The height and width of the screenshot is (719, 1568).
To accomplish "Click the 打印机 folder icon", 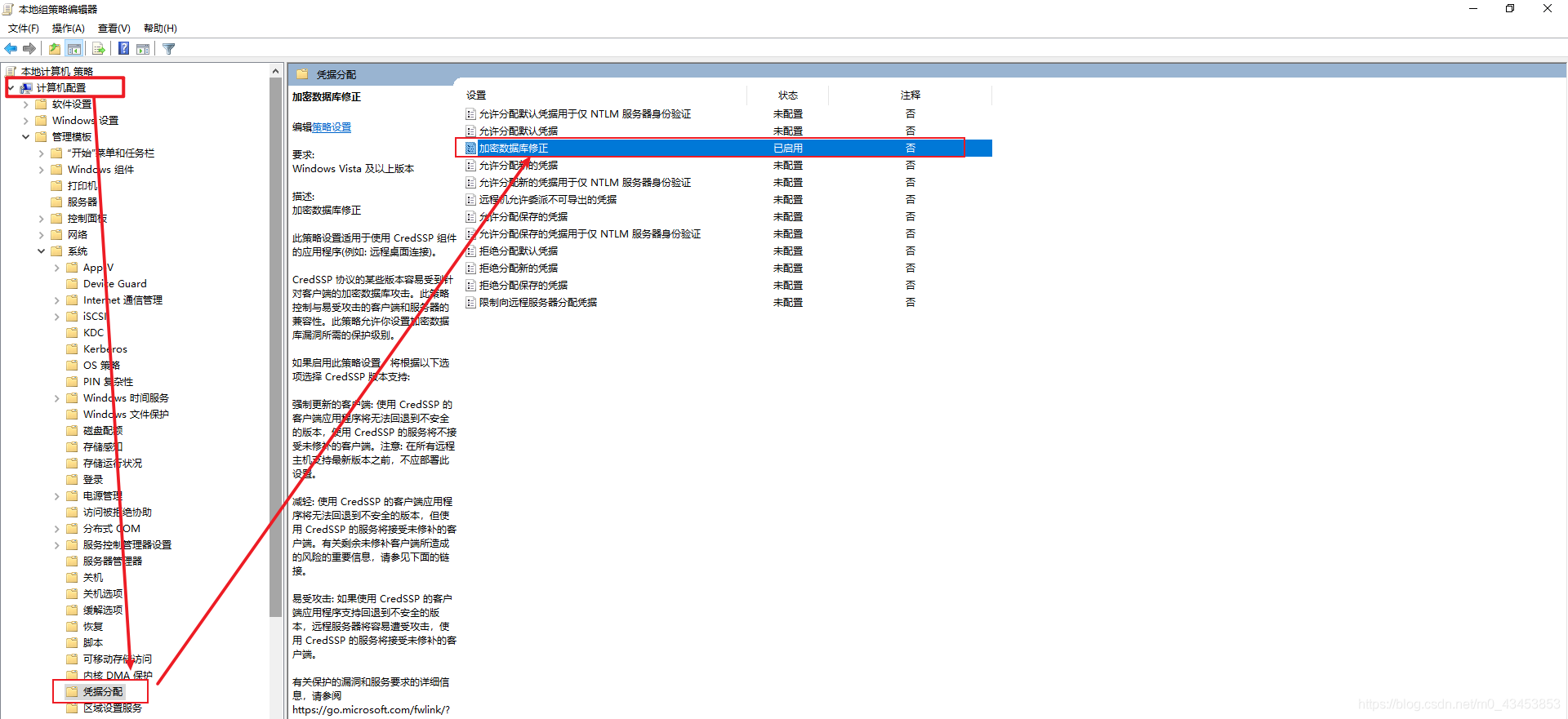I will click(57, 186).
